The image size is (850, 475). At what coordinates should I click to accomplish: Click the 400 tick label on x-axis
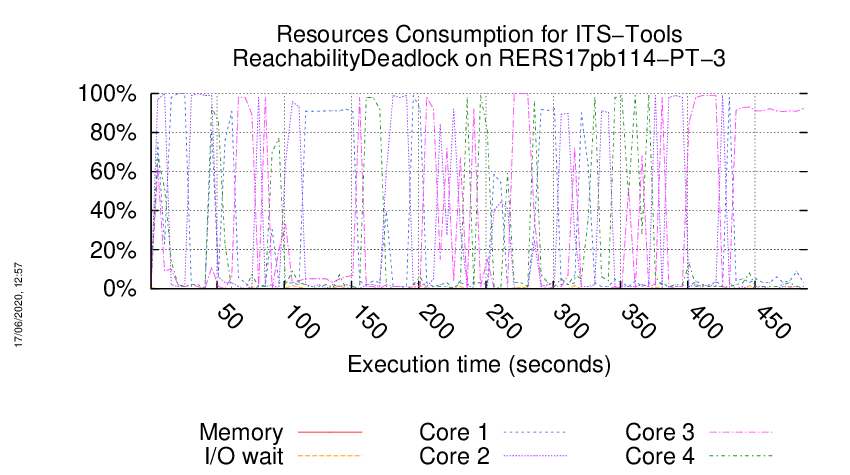click(705, 322)
